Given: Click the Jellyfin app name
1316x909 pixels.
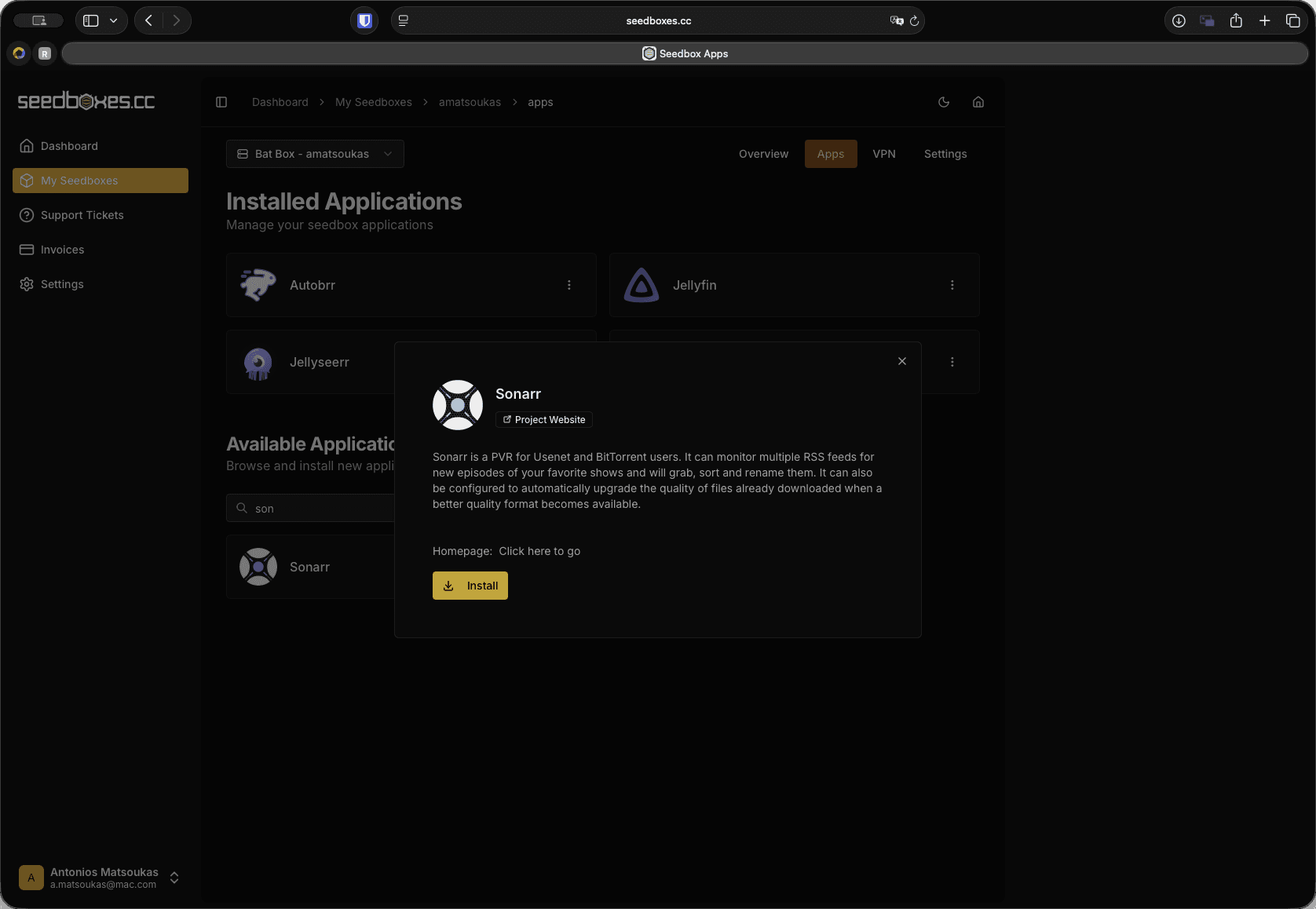Looking at the screenshot, I should (x=695, y=285).
